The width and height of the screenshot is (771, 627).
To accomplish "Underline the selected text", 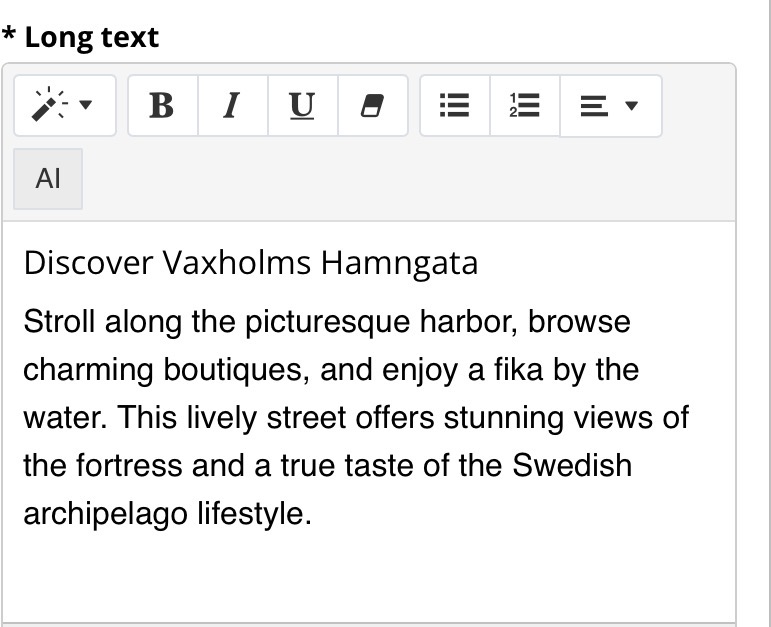I will [x=302, y=105].
